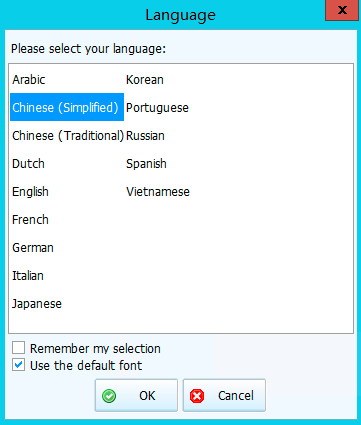The height and width of the screenshot is (425, 361).
Task: Confirm the language with the OK button
Action: (136, 396)
